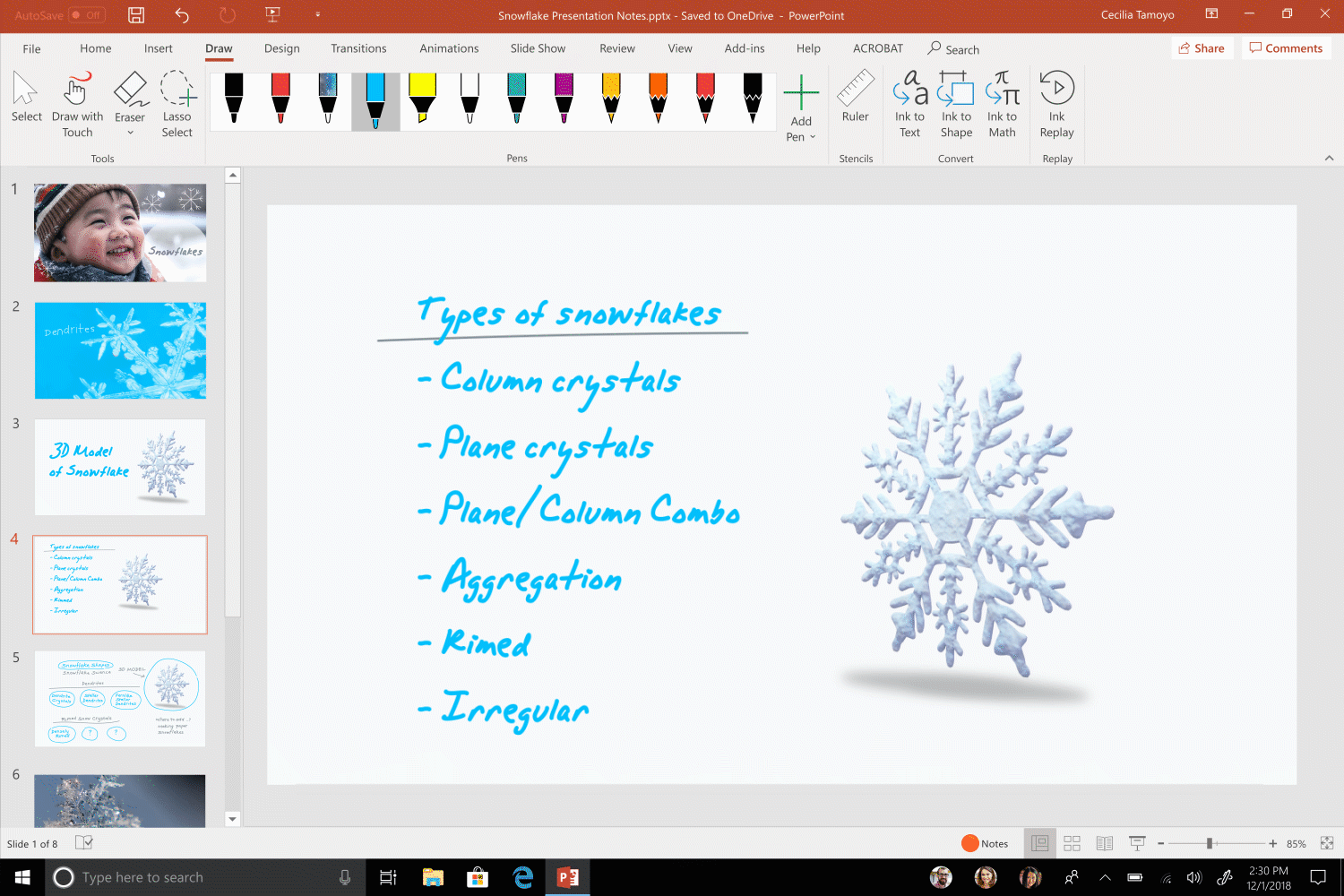Open Slide Sorter view in status bar
The image size is (1344, 896).
point(1072,843)
